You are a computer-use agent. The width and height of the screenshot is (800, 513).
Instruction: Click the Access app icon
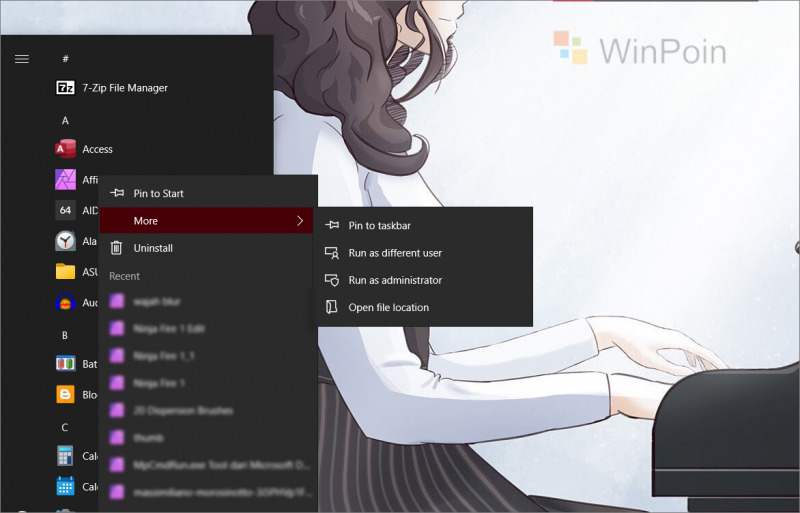[65, 149]
